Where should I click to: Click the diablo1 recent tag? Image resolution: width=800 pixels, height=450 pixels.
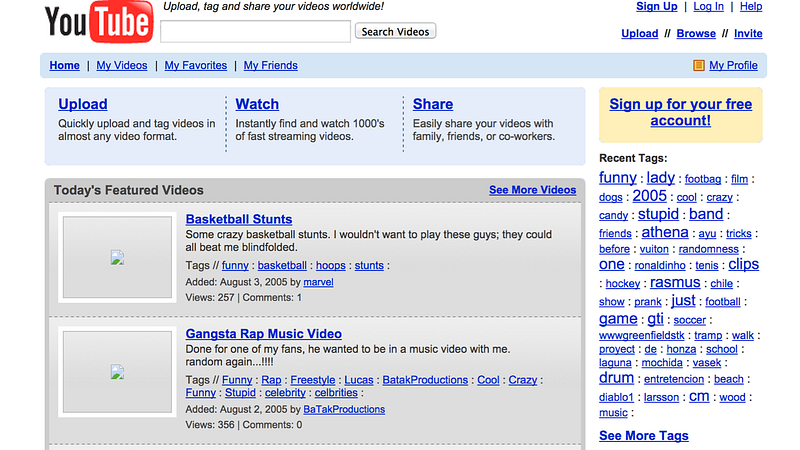pos(616,397)
